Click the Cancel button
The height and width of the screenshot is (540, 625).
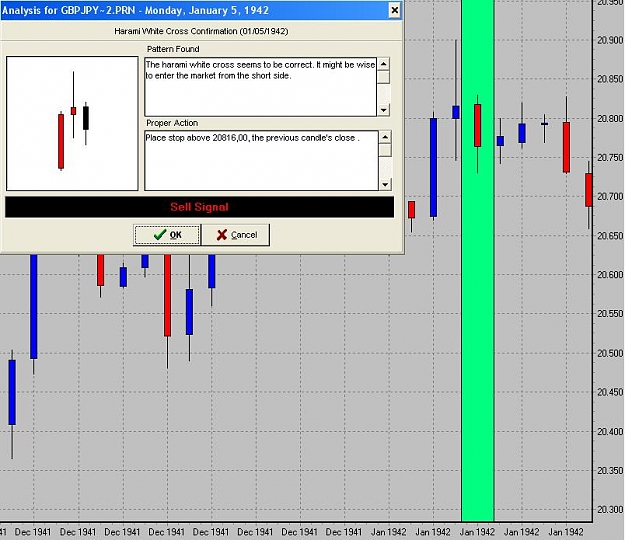[236, 235]
